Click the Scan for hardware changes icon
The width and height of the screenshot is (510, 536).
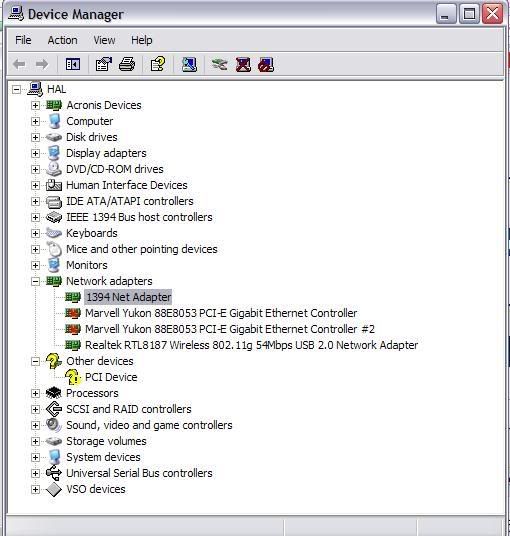(189, 64)
